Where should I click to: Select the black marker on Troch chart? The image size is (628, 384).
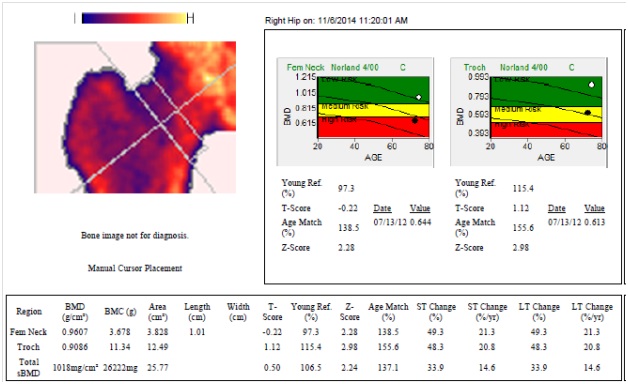click(x=588, y=113)
